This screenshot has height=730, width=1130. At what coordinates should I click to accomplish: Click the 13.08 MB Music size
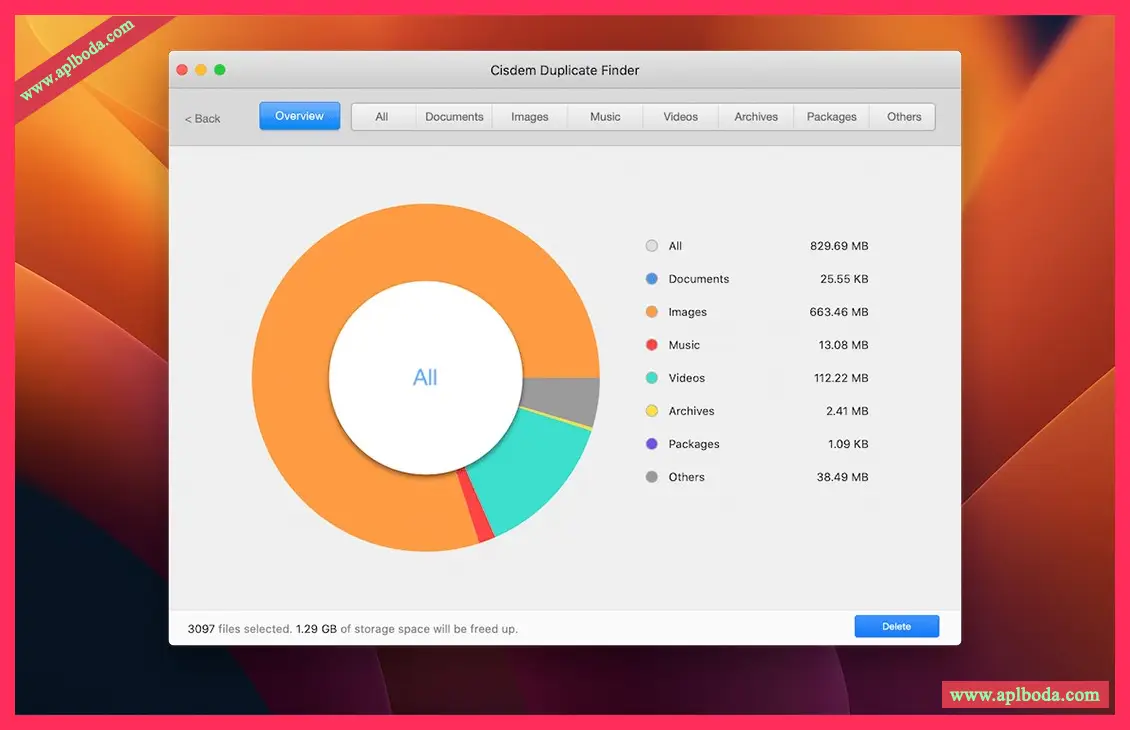point(843,344)
